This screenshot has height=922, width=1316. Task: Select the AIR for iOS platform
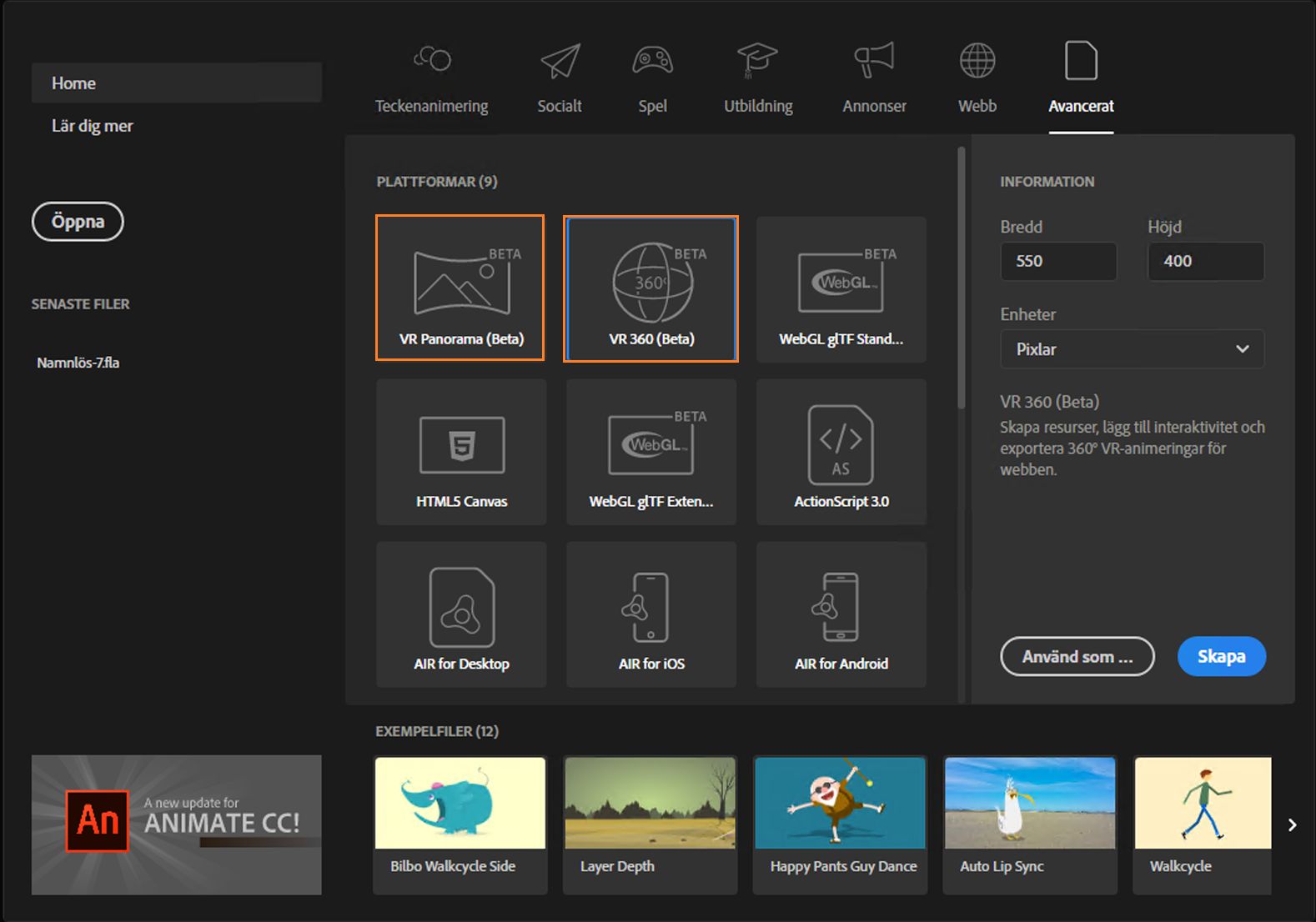pyautogui.click(x=651, y=614)
